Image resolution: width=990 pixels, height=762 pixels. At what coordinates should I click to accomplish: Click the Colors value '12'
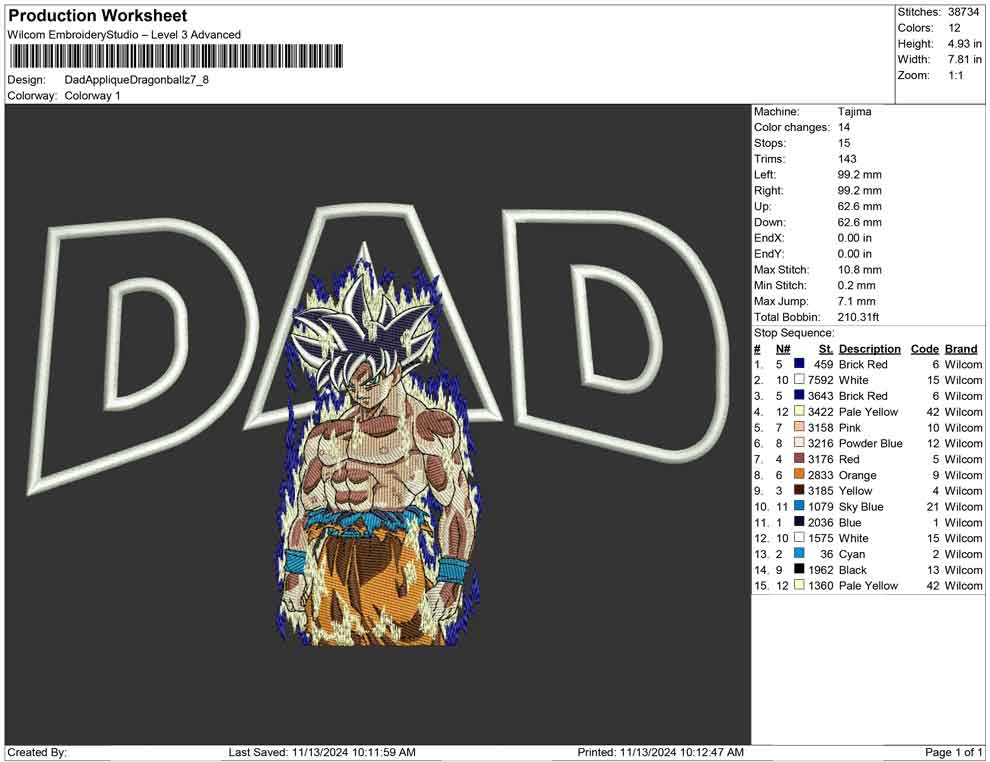click(x=954, y=28)
